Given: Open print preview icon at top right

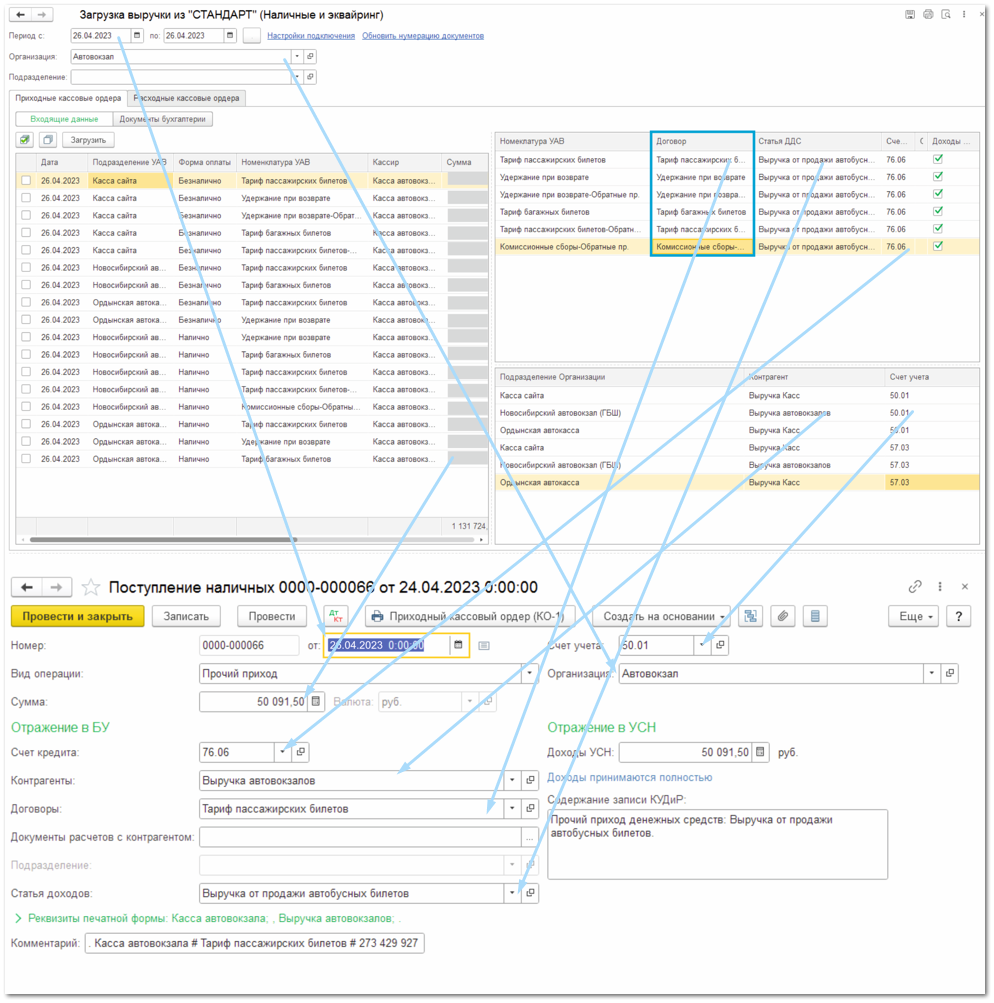Looking at the screenshot, I should pyautogui.click(x=946, y=15).
